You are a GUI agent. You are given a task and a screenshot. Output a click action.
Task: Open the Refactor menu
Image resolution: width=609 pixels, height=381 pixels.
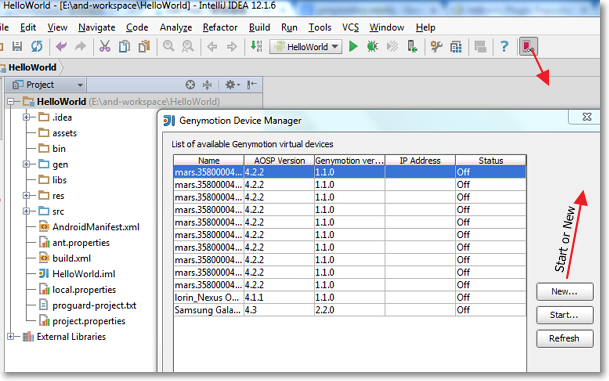pos(220,28)
